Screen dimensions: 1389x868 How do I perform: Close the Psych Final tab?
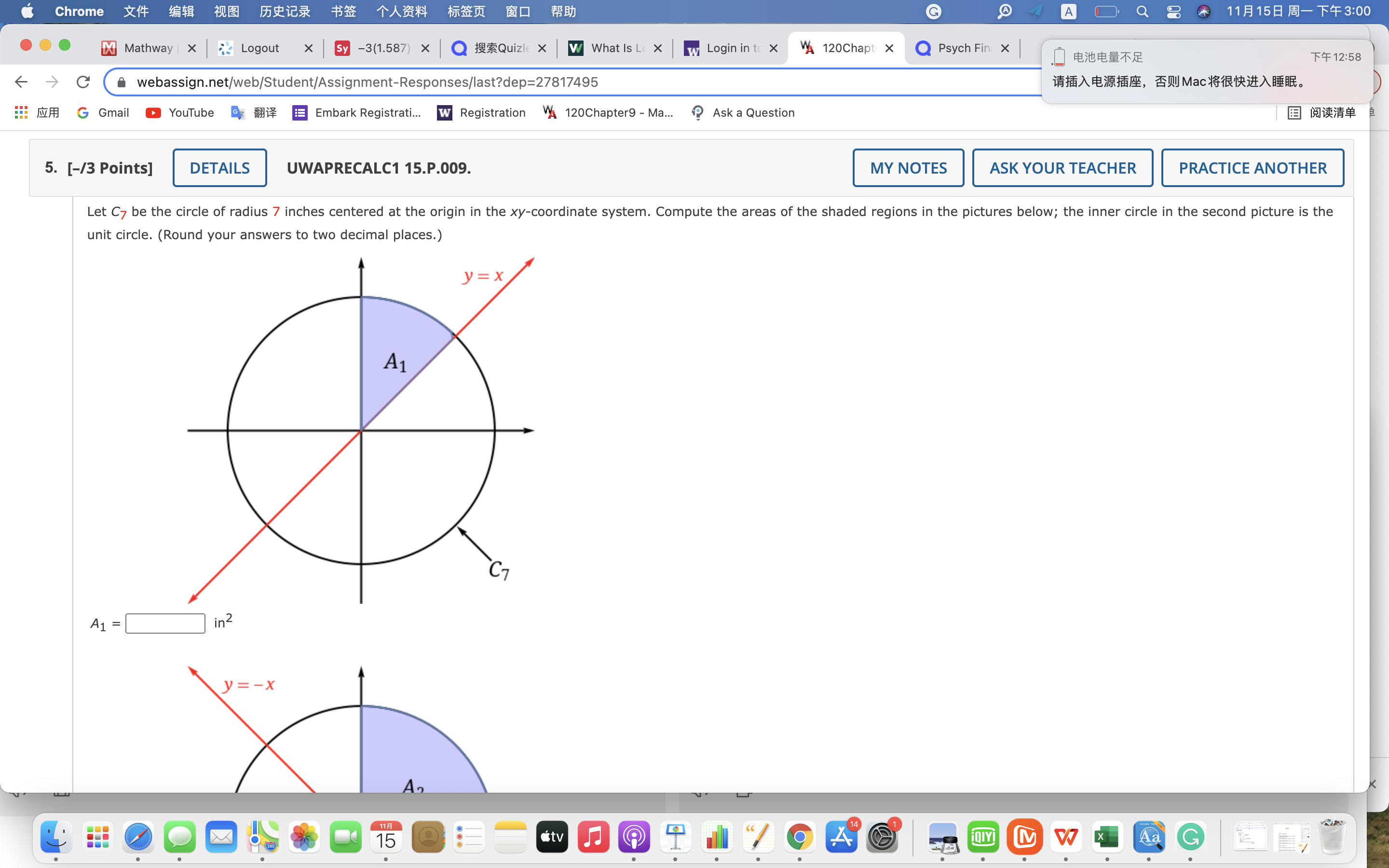[1005, 48]
